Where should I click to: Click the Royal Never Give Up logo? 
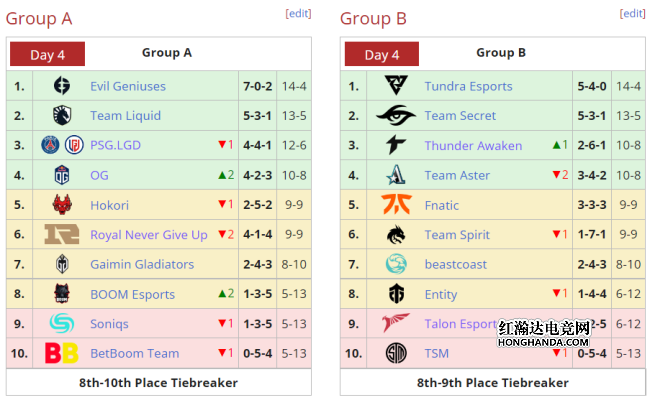coord(62,234)
